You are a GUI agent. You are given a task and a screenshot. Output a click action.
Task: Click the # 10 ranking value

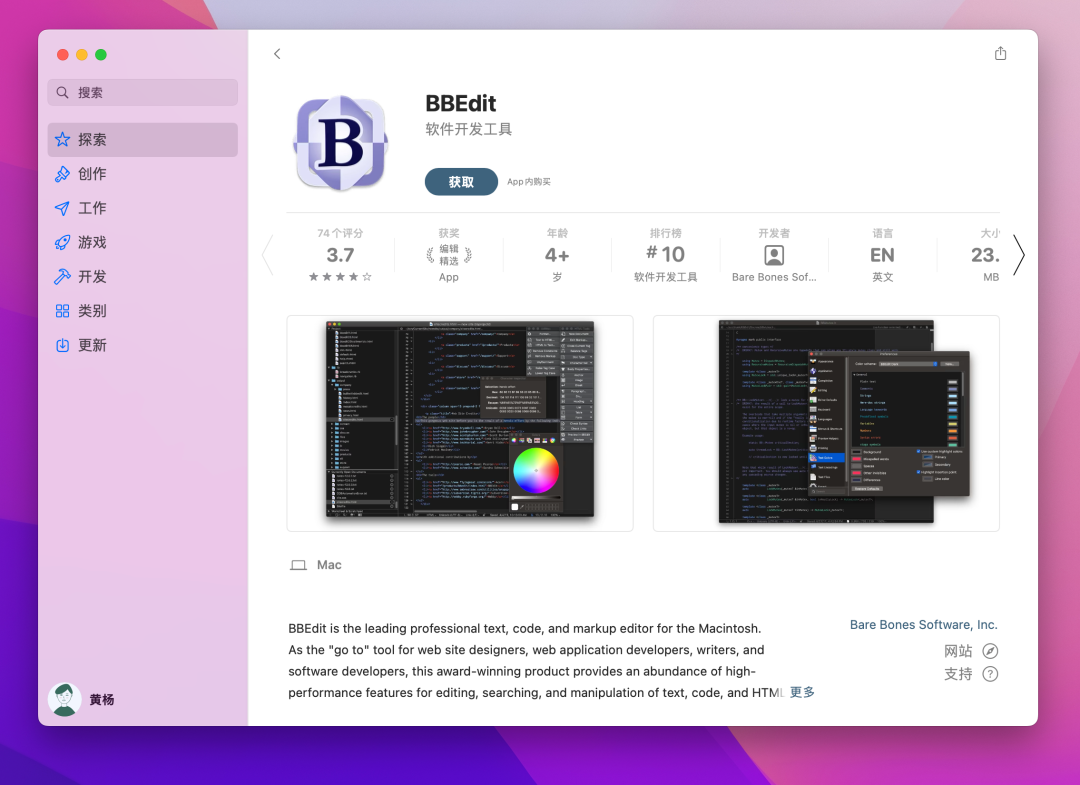[x=665, y=254]
